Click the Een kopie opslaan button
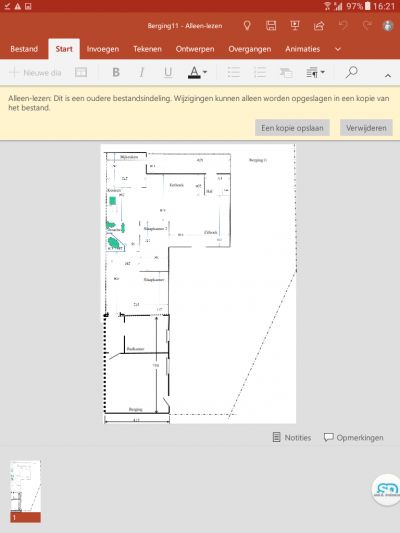400x533 pixels. point(292,128)
